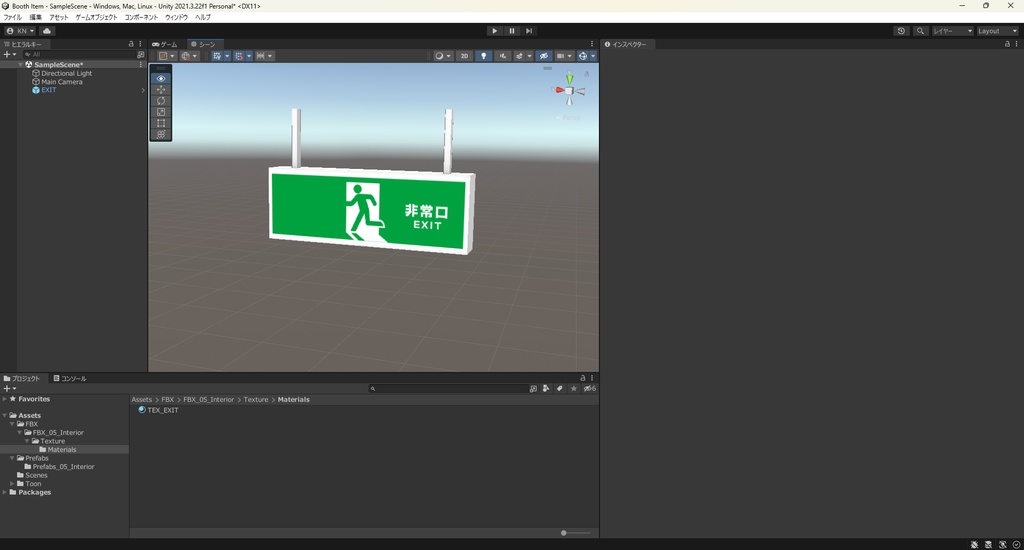
Task: Open the Edit (編集) menu
Action: pos(35,18)
